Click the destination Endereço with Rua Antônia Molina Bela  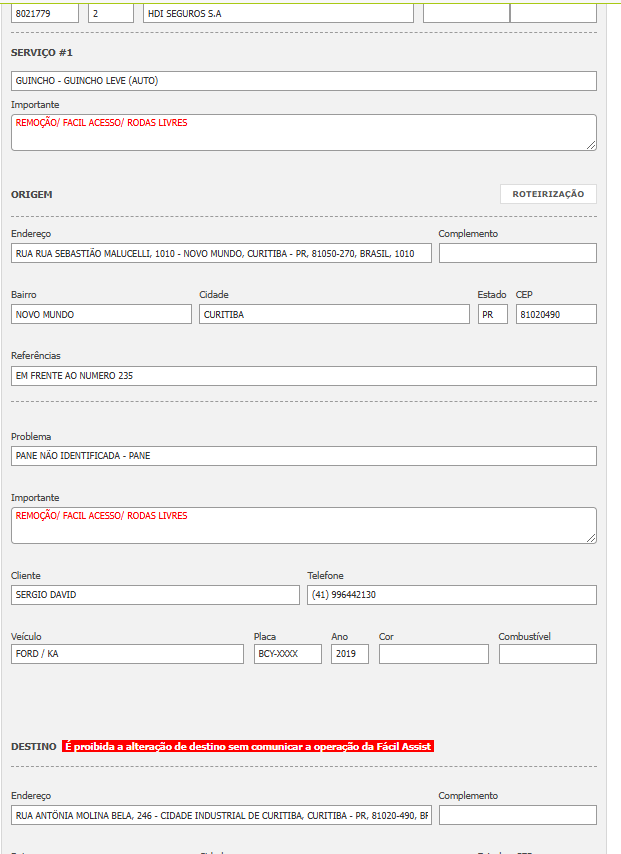[221, 816]
